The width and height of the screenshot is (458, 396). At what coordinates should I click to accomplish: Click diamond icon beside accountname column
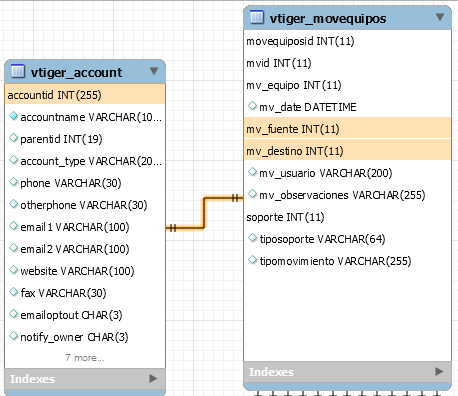13,116
